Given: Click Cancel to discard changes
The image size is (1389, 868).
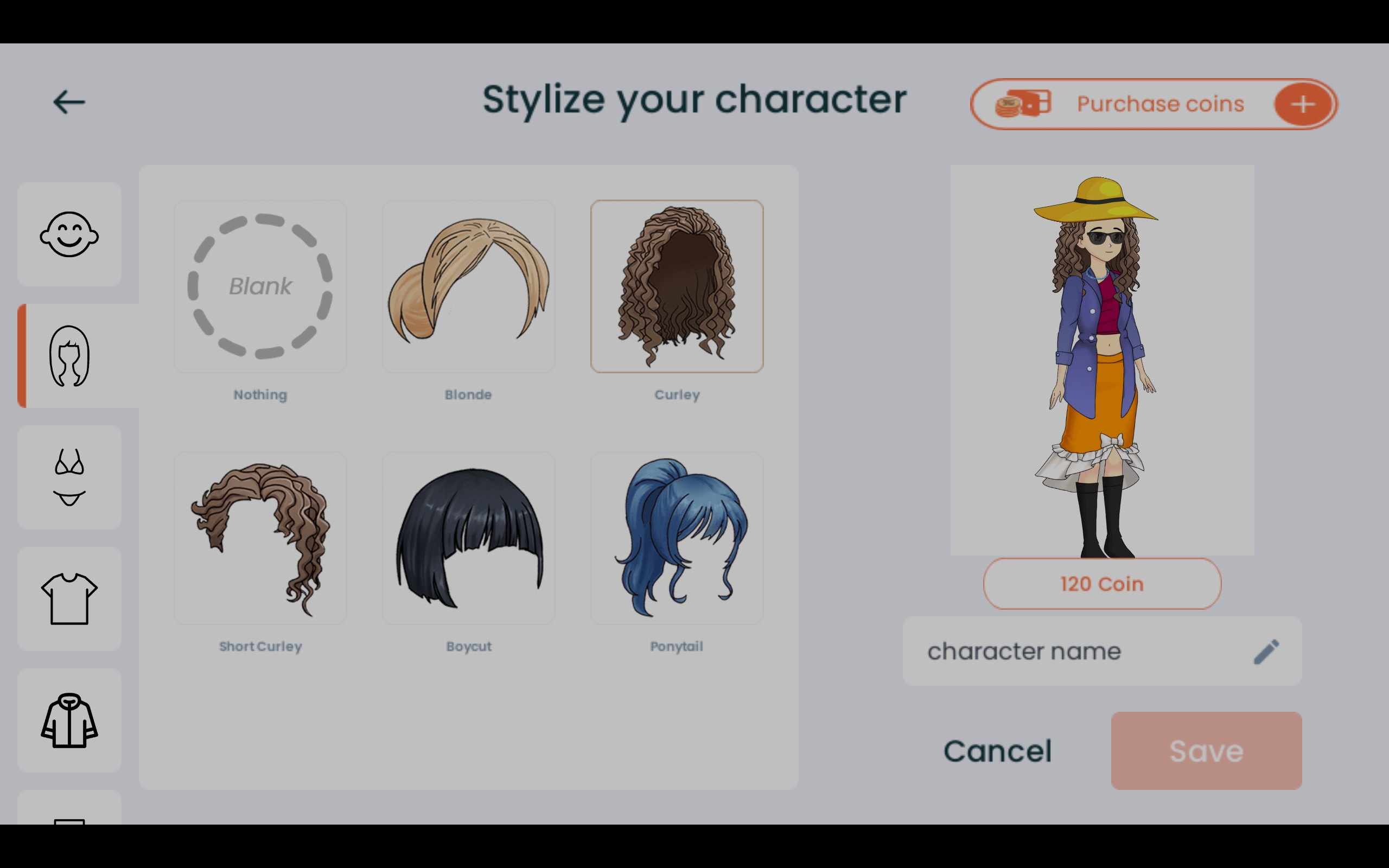Looking at the screenshot, I should 998,750.
